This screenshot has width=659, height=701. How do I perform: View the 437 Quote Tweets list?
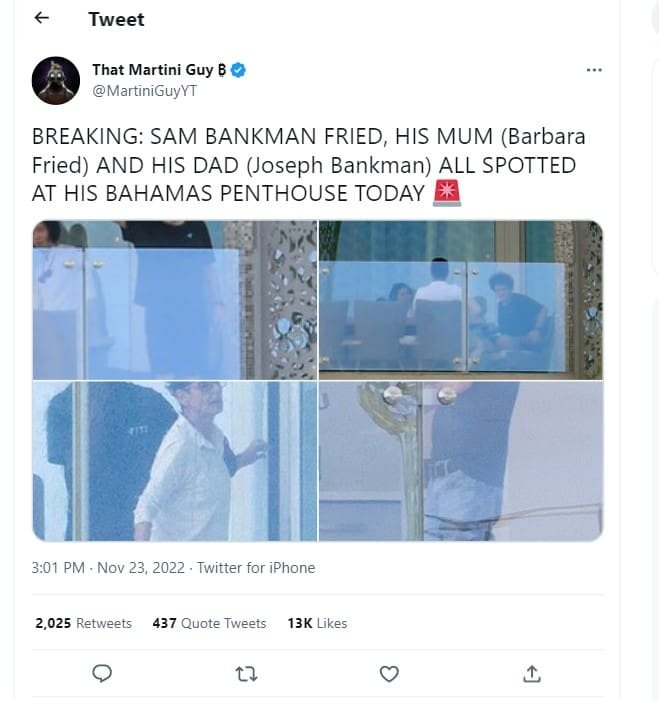(x=209, y=623)
